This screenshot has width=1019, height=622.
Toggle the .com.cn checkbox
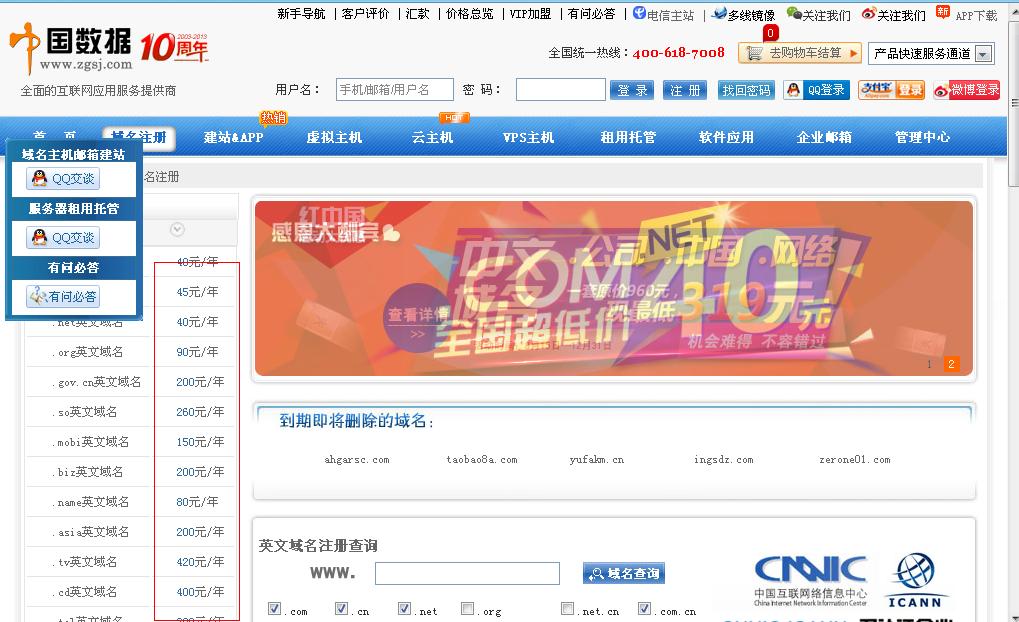pos(644,609)
